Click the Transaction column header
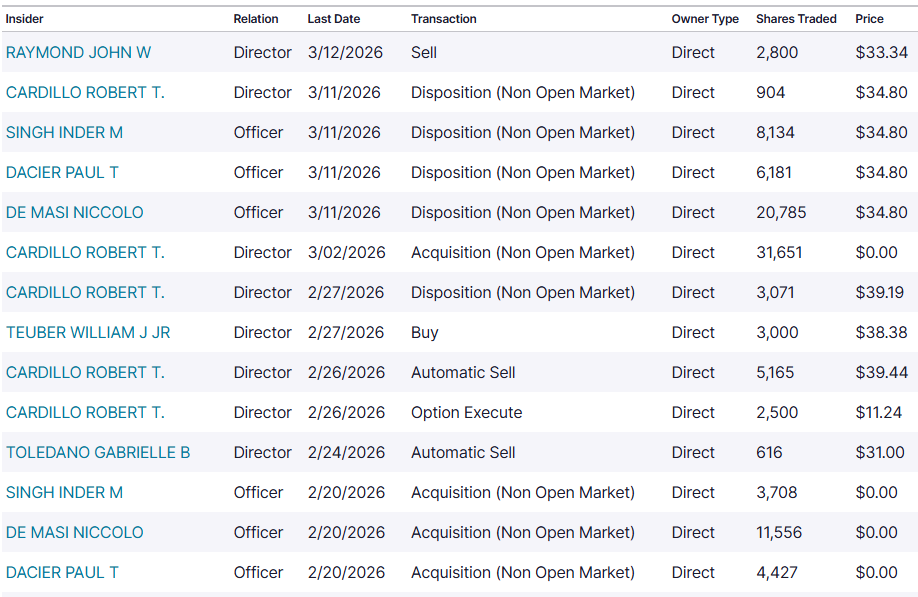The width and height of the screenshot is (918, 597). click(x=443, y=19)
